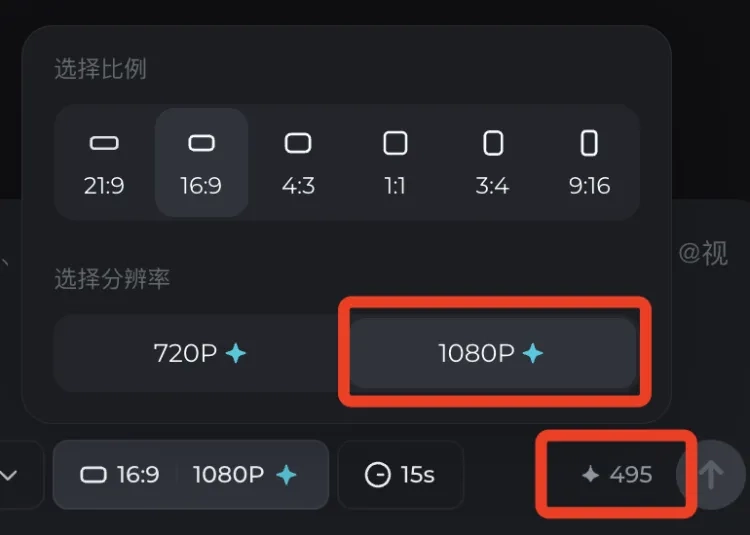Click the sparkle icon beside 1080P in the resolution row
Viewport: 750px width, 535px height.
(533, 353)
